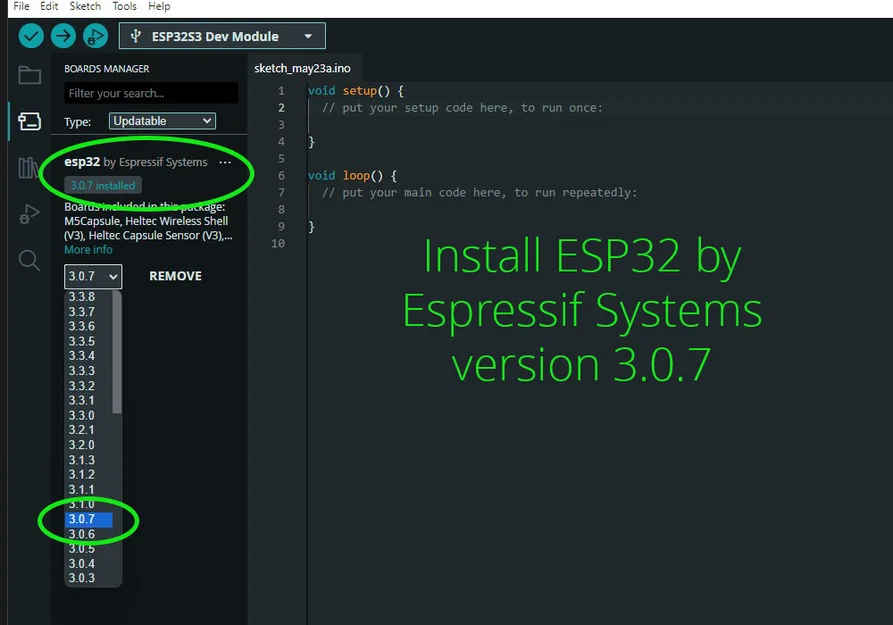This screenshot has height=625, width=893.
Task: Select version 3.1.2 in the list
Action: (x=88, y=475)
